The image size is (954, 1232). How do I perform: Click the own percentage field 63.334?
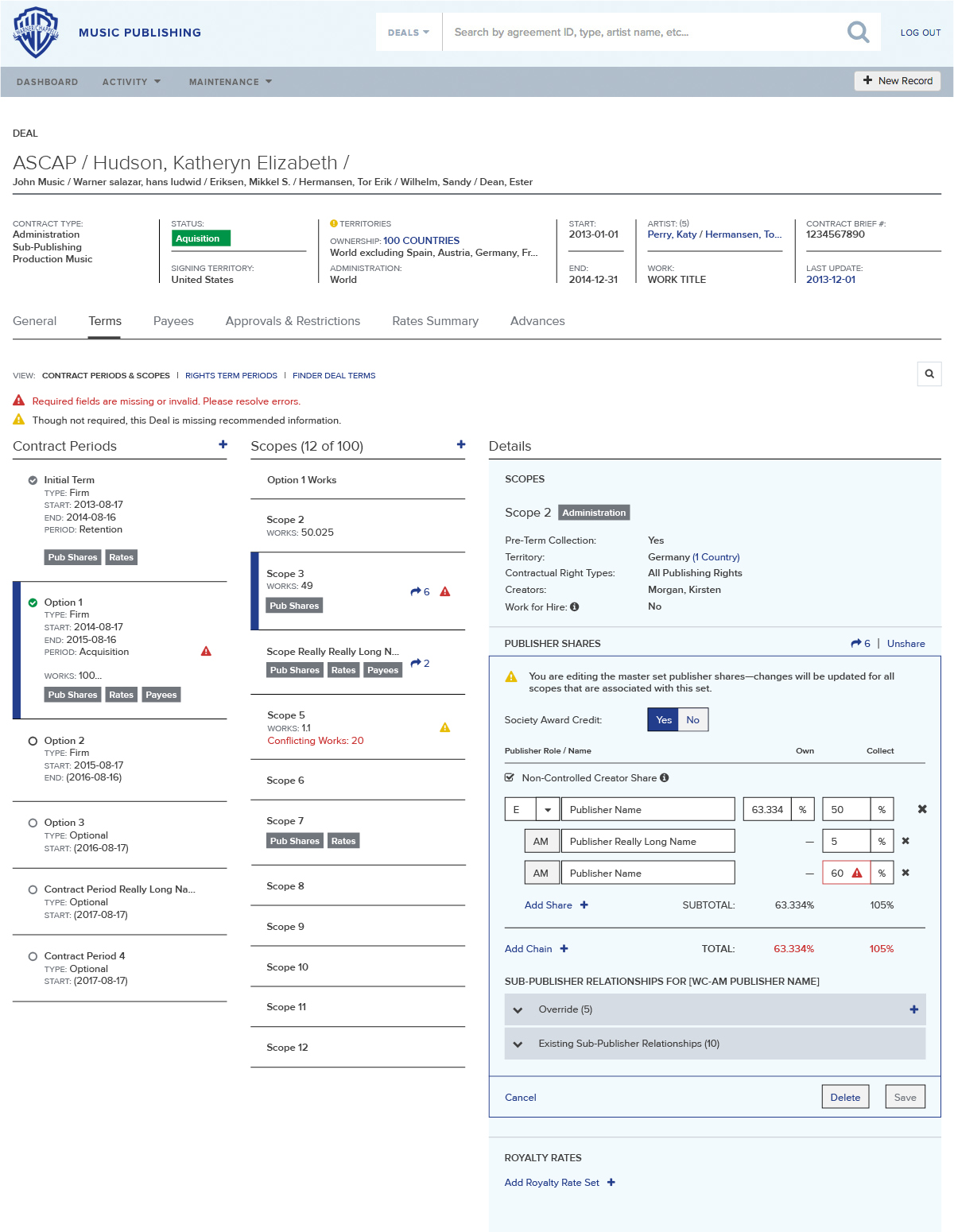point(767,809)
